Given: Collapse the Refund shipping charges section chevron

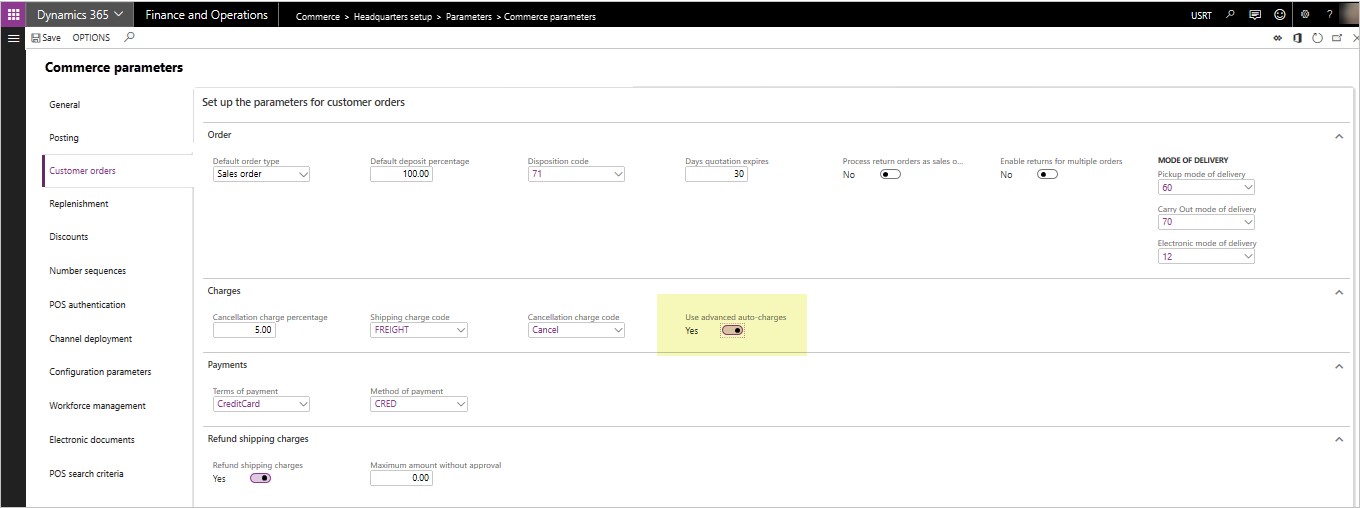Looking at the screenshot, I should point(1340,440).
